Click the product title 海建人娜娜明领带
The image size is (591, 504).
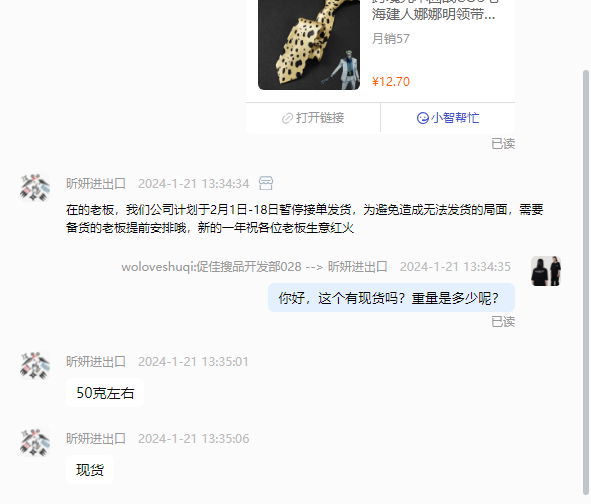433,14
